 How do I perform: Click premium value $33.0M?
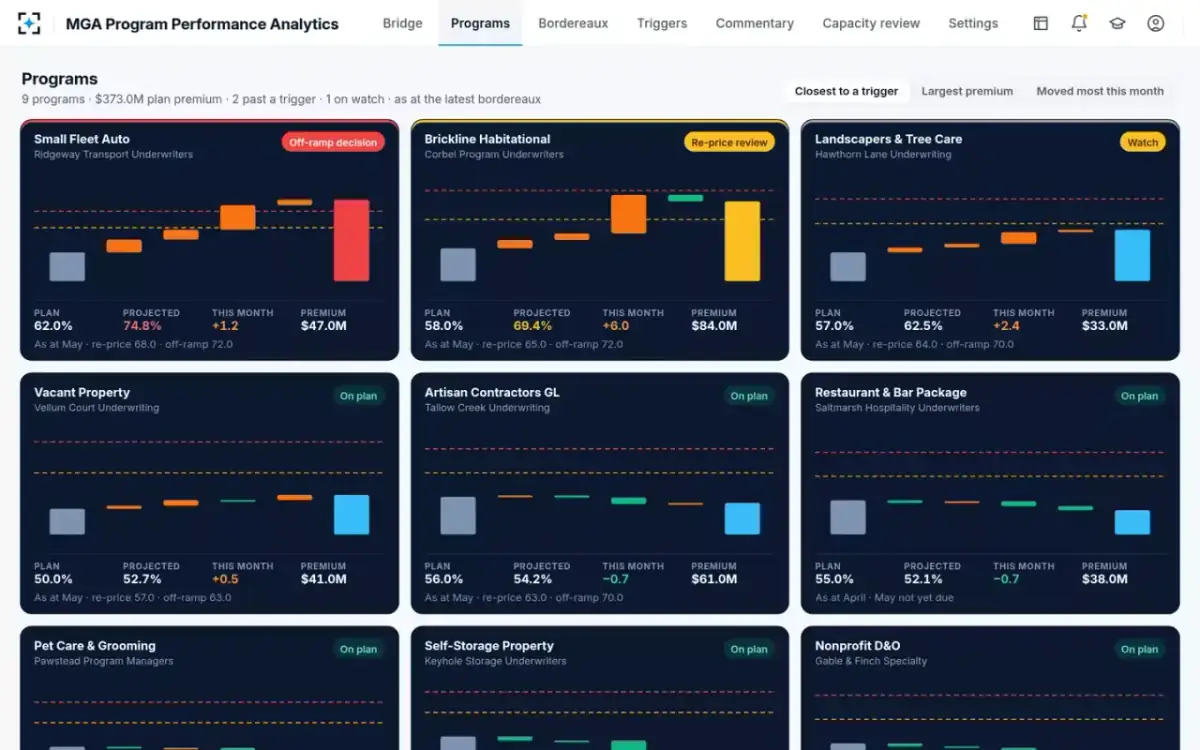1105,326
